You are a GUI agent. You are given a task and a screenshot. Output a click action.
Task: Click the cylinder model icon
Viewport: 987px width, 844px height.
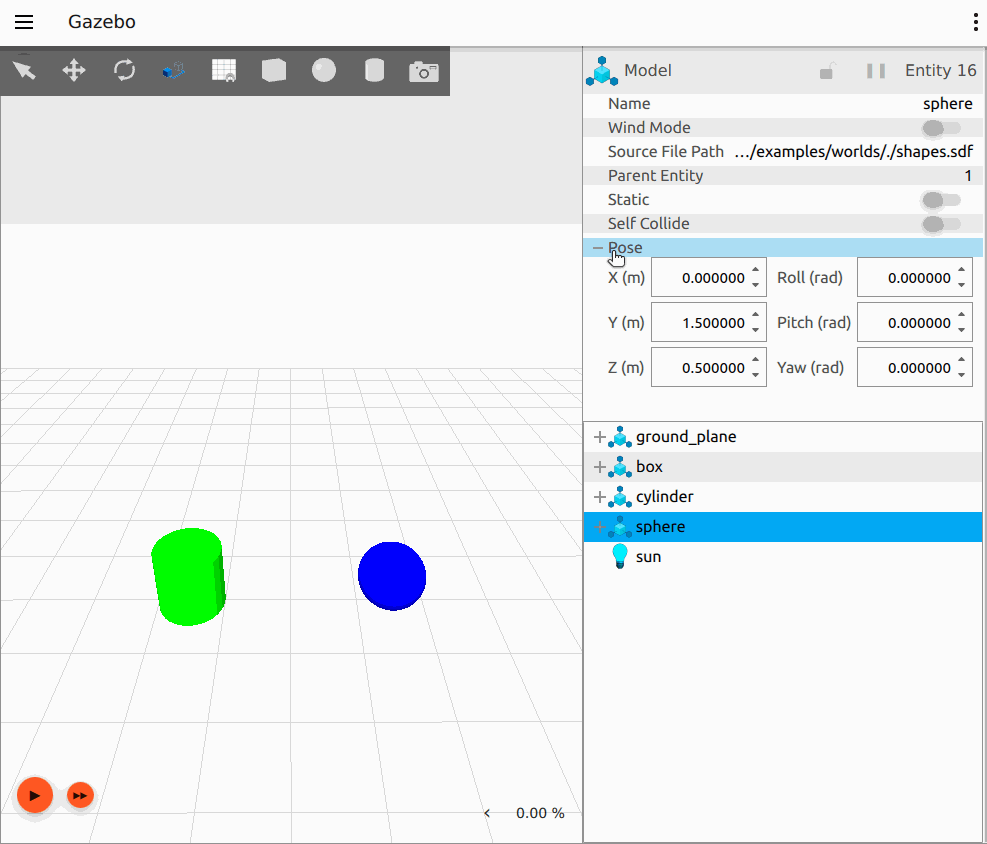[x=620, y=497]
